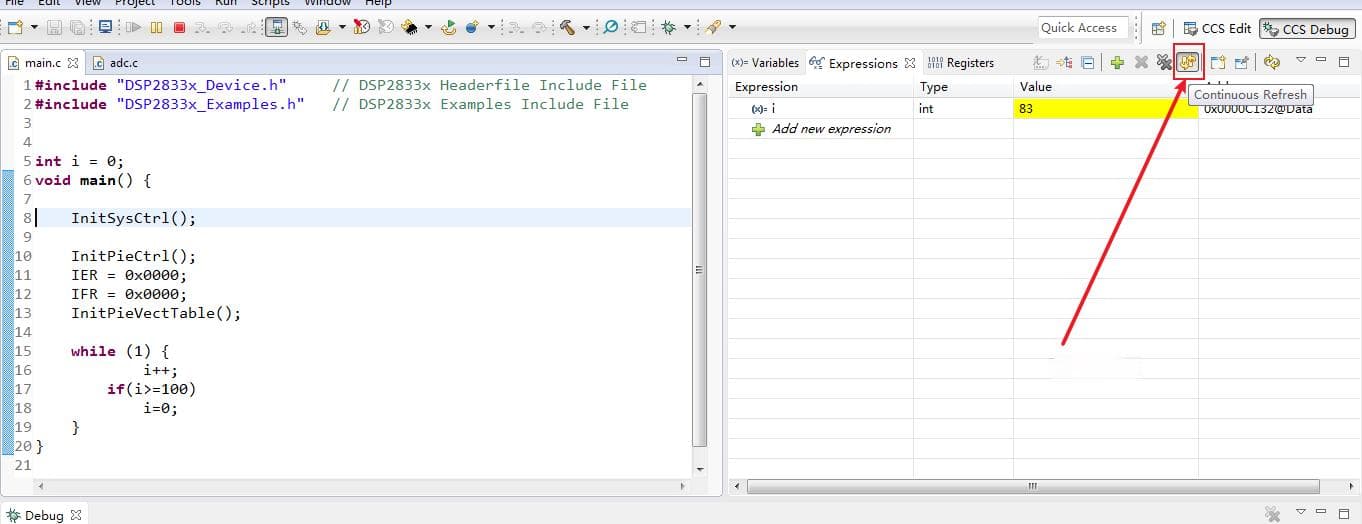
Task: Click the monitor-shaped debug target toolbar icon
Action: point(105,27)
